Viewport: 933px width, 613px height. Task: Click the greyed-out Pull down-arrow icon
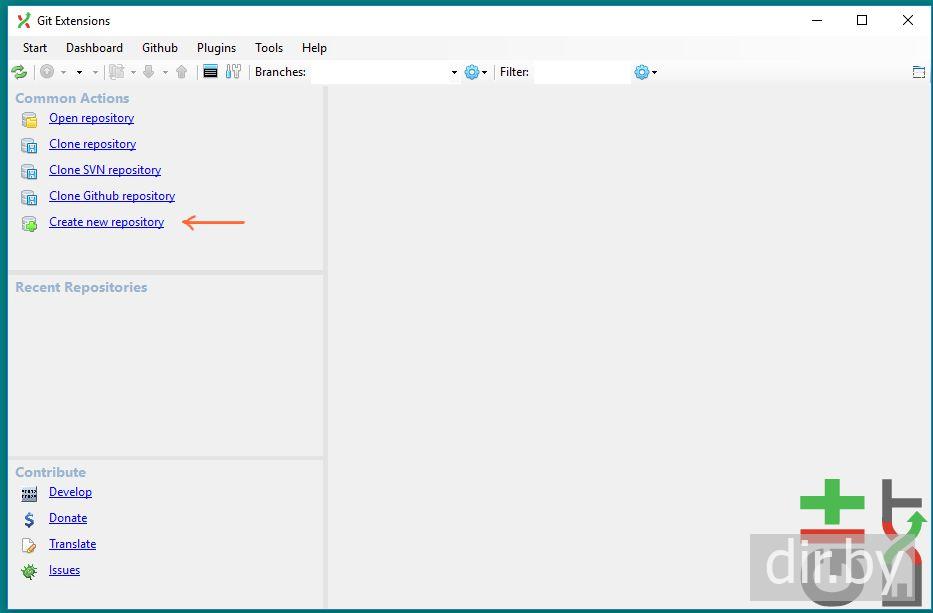click(149, 72)
